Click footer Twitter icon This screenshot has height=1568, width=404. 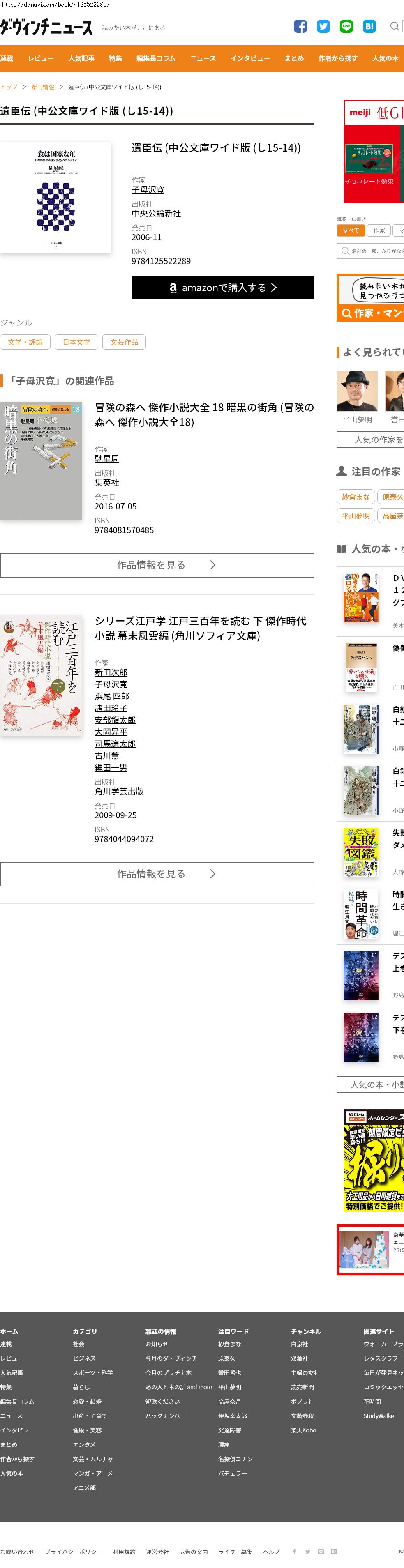pos(308,1551)
